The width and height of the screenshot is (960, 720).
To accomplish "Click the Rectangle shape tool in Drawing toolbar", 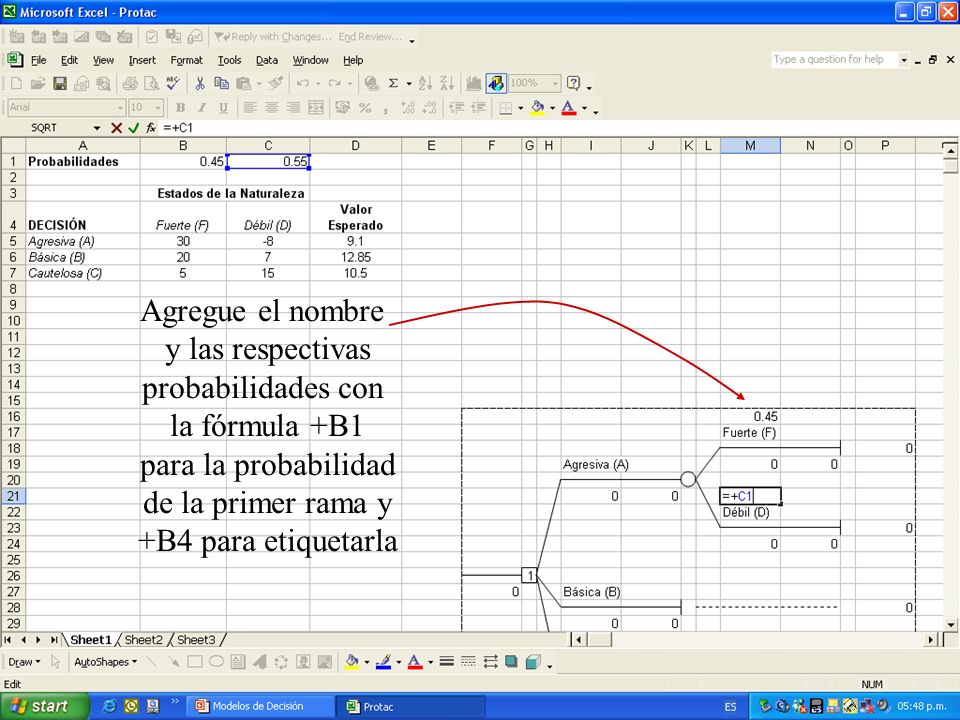I will click(x=195, y=662).
